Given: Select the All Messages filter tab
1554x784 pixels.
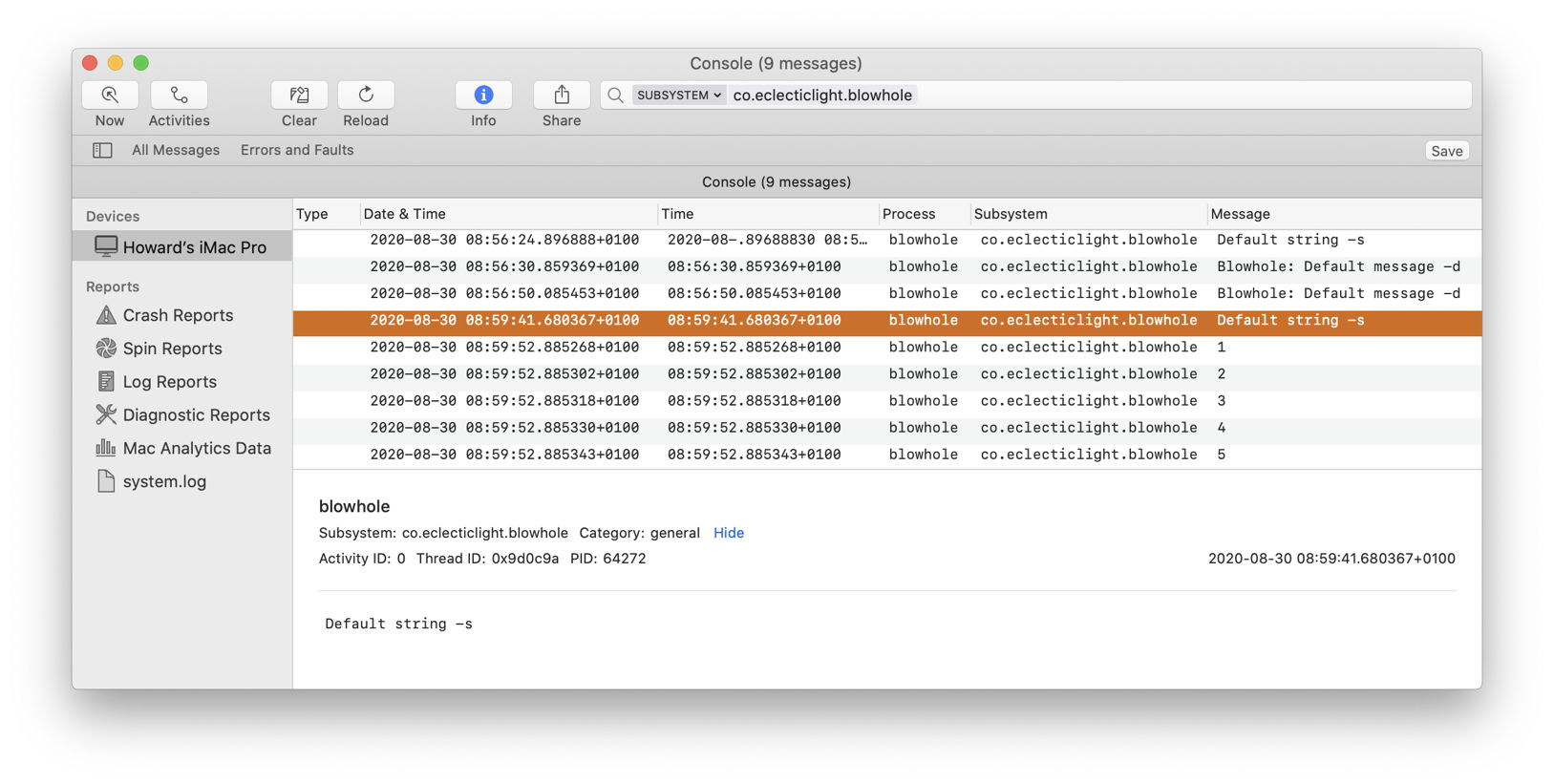Looking at the screenshot, I should tap(176, 150).
